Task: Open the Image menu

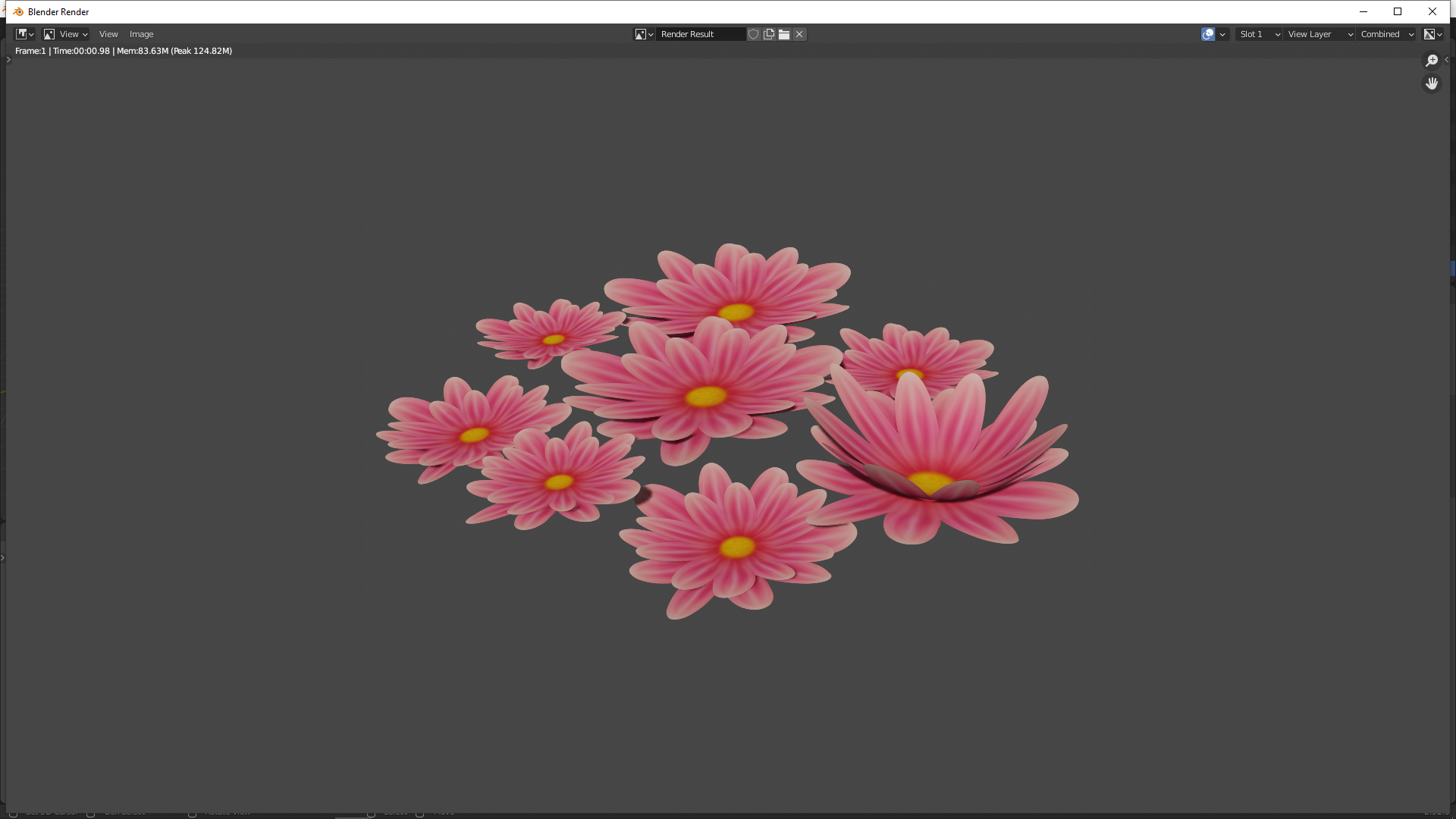Action: (x=141, y=34)
